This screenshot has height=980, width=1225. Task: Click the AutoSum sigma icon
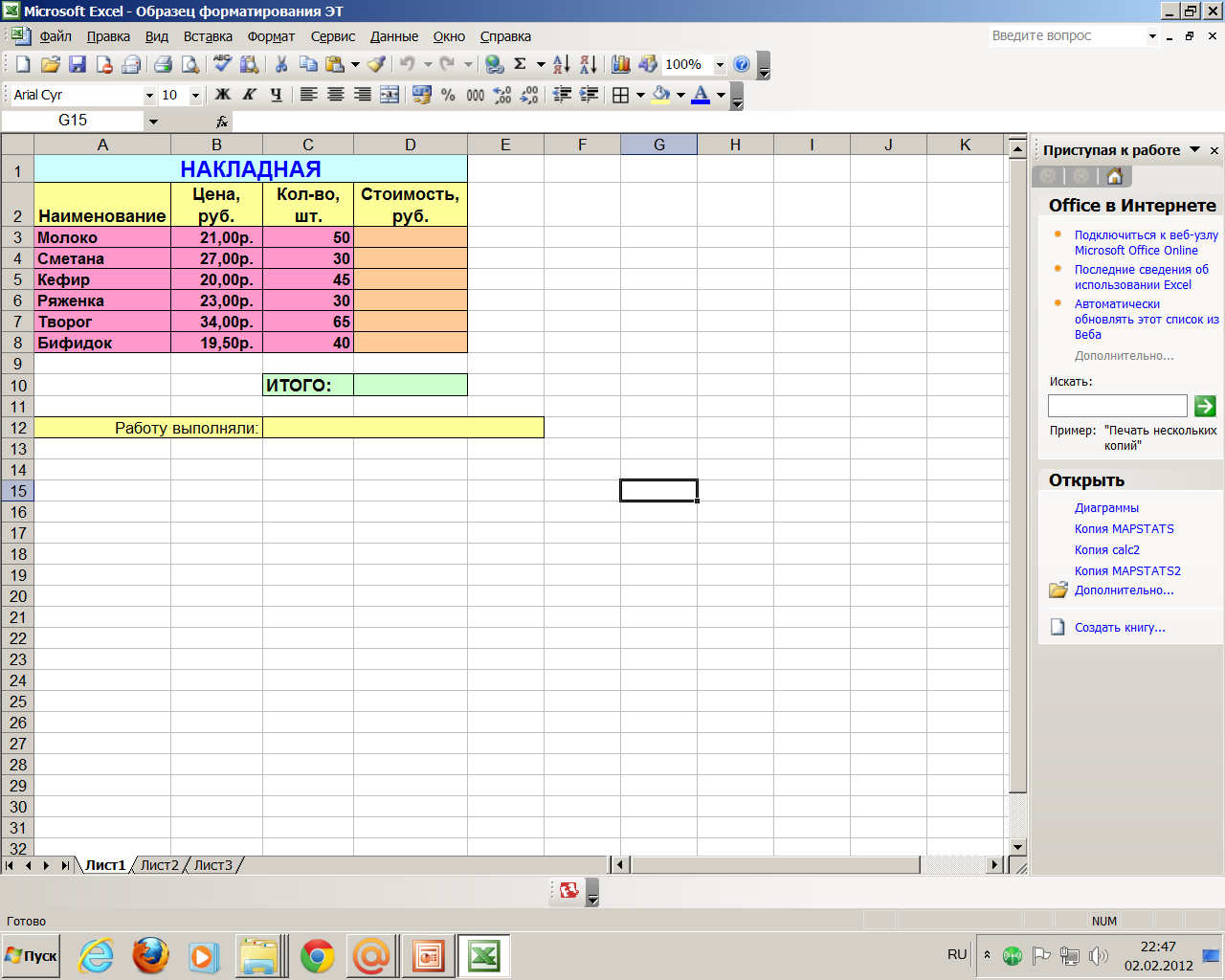click(520, 64)
